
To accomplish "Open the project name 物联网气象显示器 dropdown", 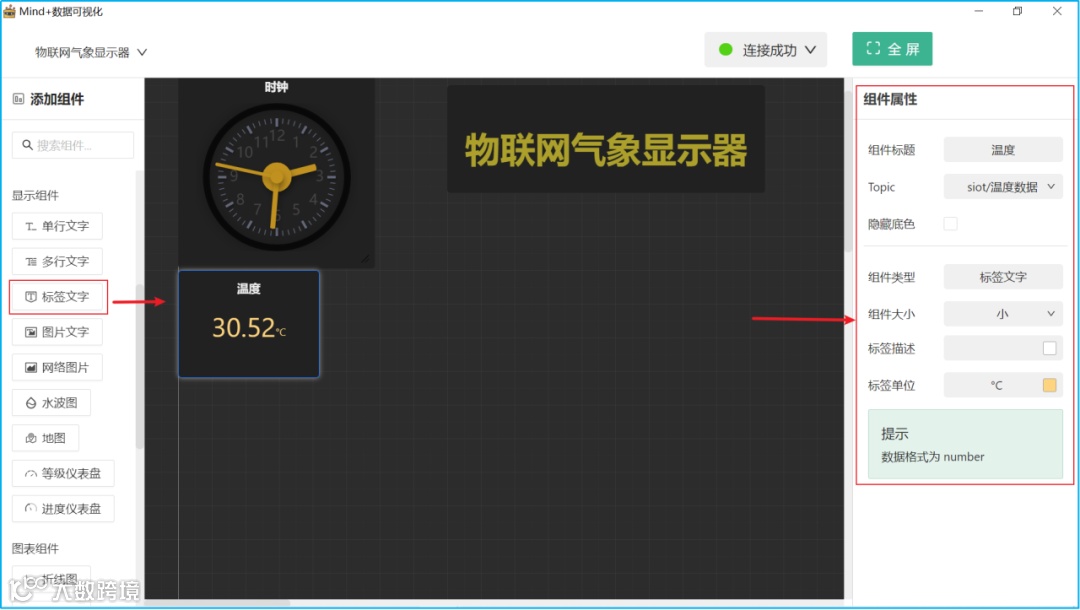I will point(91,52).
